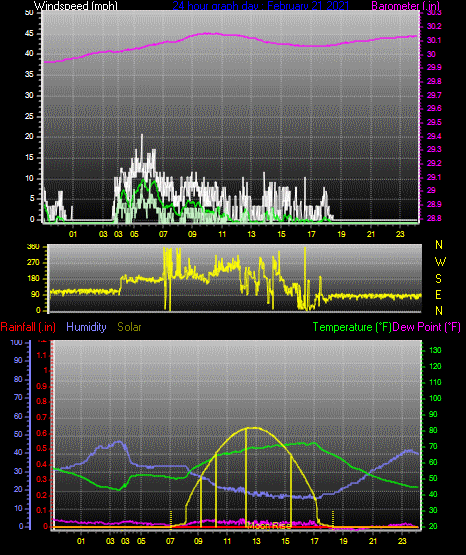The height and width of the screenshot is (555, 466).
Task: Click the "100" value on the blue humidity axis
Action: tap(17, 342)
